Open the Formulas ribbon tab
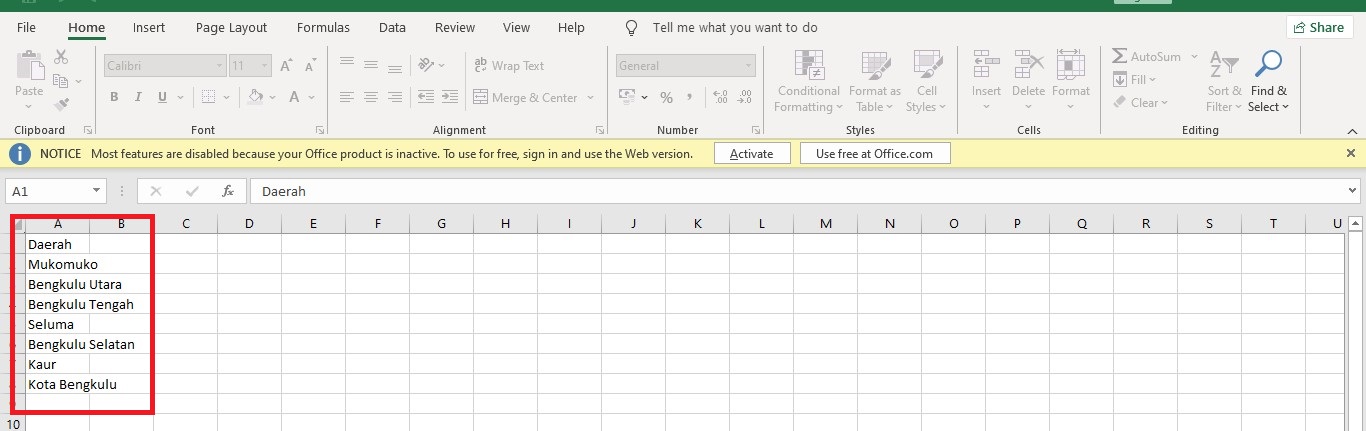The width and height of the screenshot is (1366, 431). (323, 28)
